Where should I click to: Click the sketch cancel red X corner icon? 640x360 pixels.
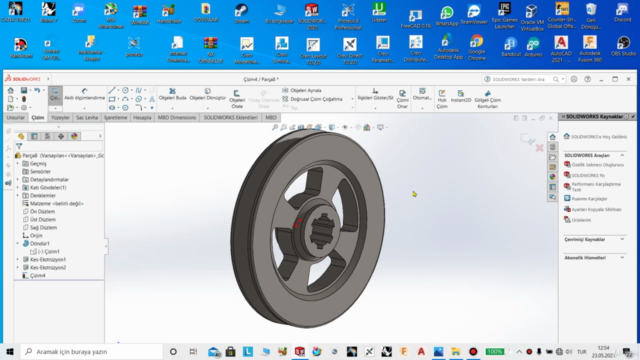[x=539, y=148]
